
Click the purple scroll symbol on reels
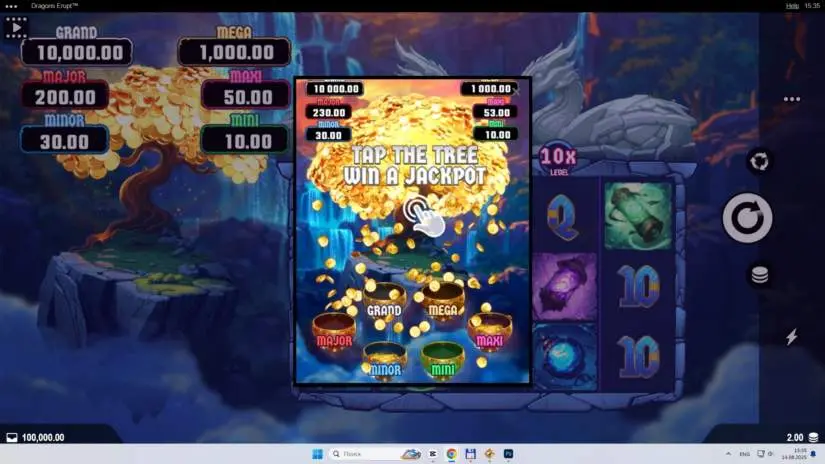[x=565, y=287]
